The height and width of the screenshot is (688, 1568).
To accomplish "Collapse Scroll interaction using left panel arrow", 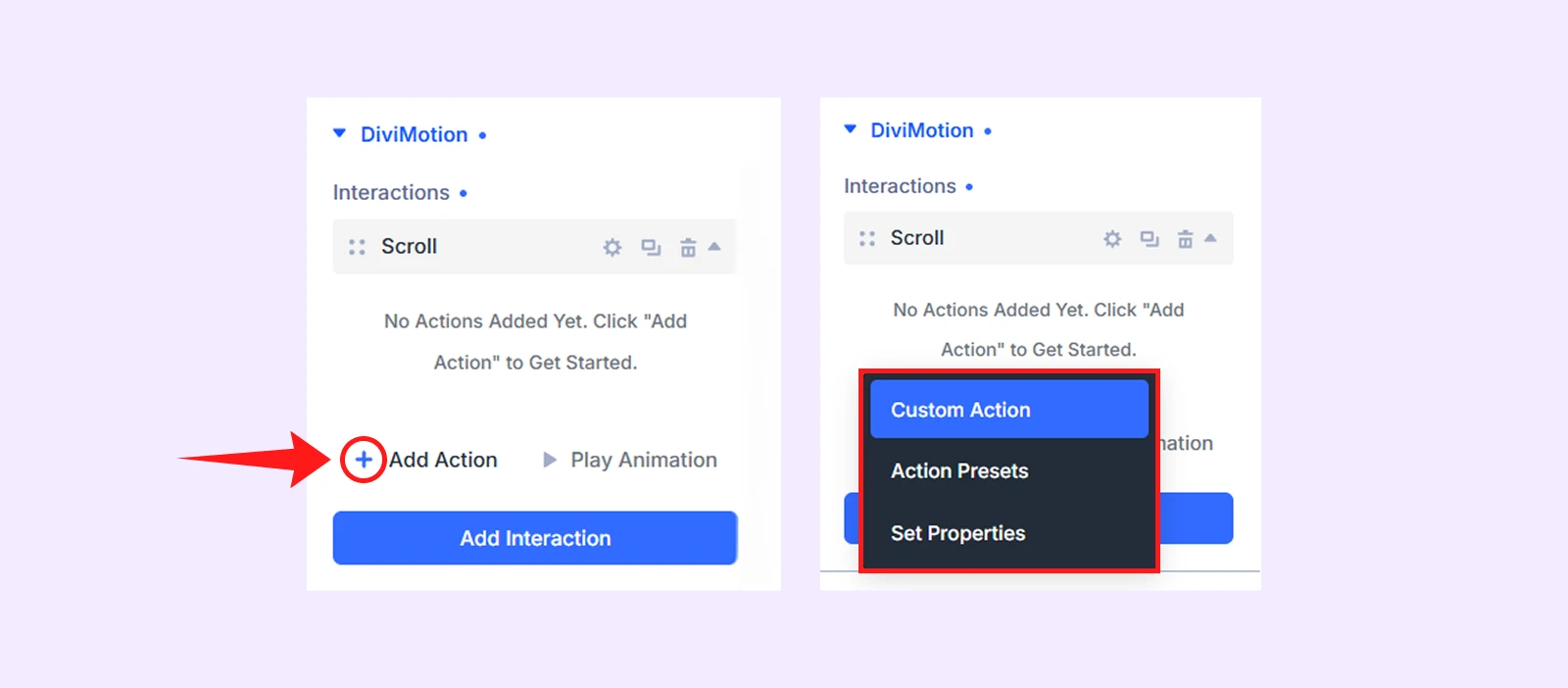I will pos(714,246).
